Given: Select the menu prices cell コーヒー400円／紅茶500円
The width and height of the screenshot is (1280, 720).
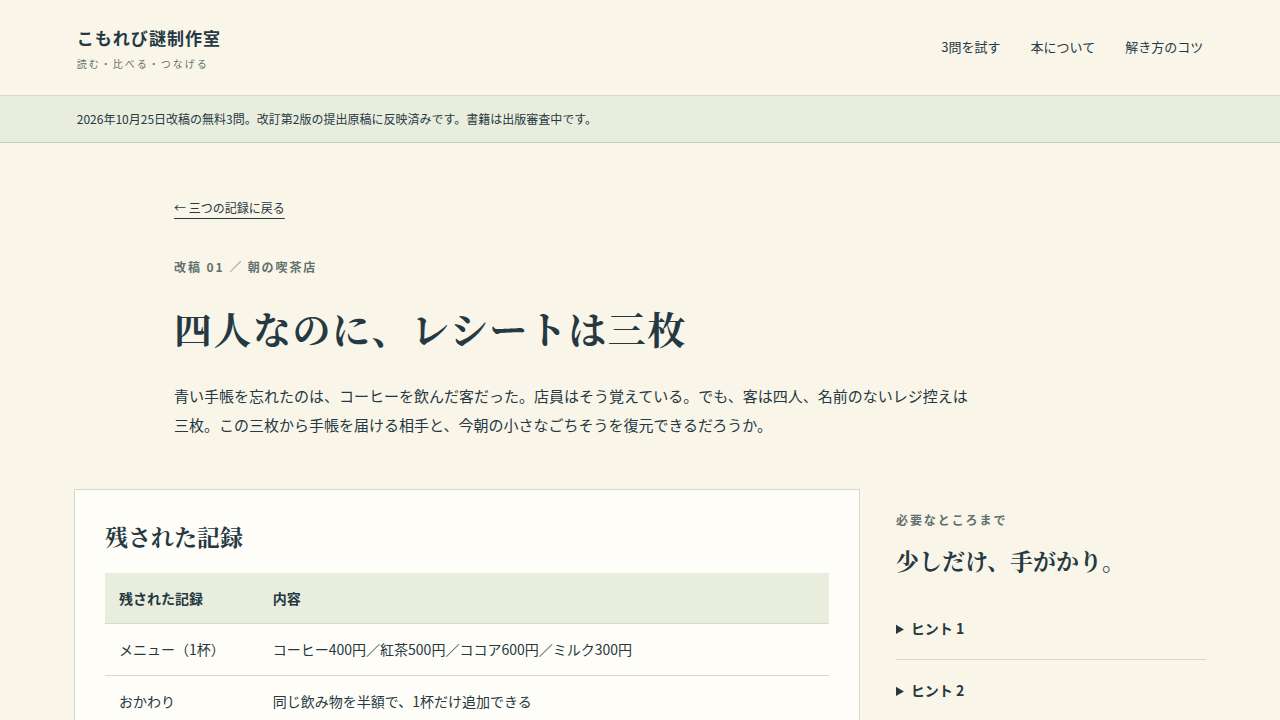Looking at the screenshot, I should tap(452, 650).
